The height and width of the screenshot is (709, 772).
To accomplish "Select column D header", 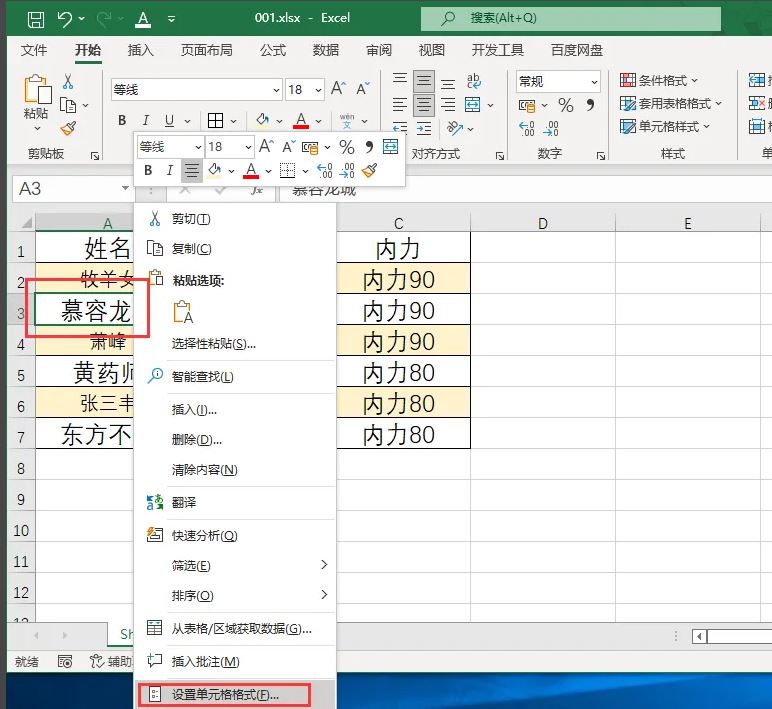I will 543,223.
